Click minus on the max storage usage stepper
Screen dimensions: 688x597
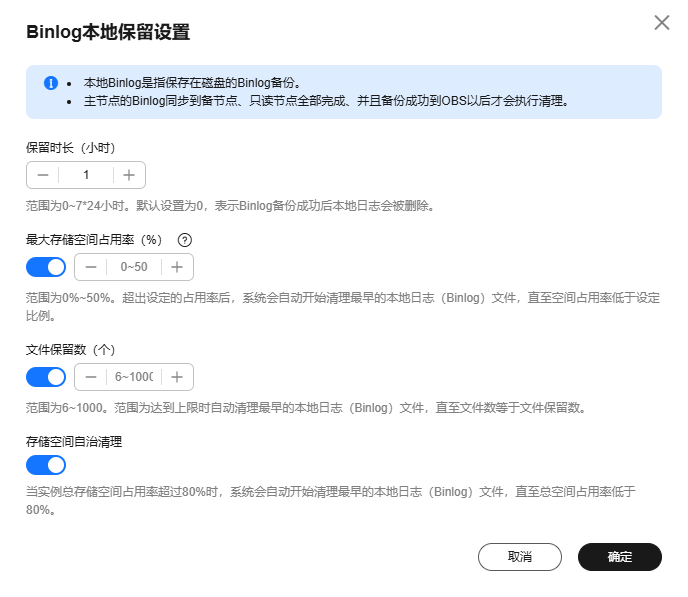tap(91, 267)
